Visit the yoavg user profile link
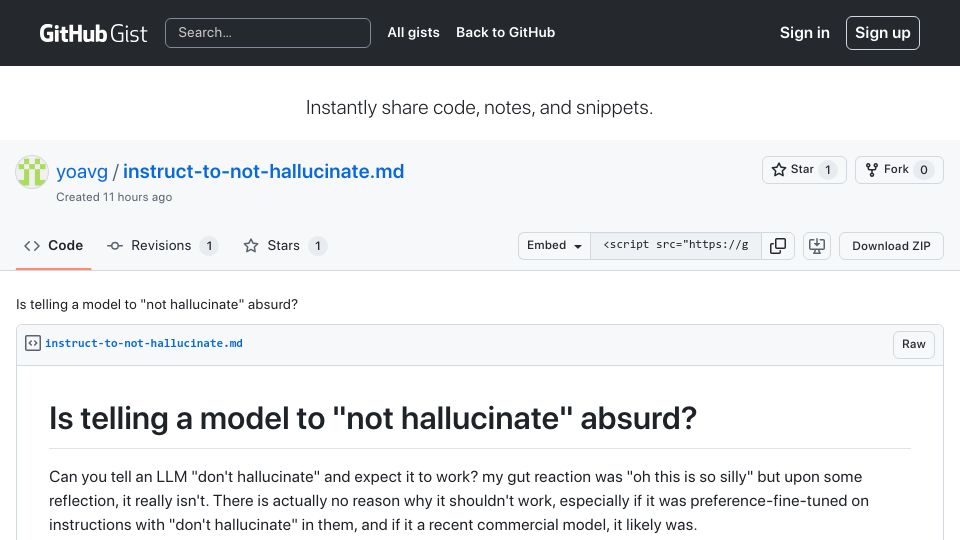Image resolution: width=960 pixels, height=540 pixels. point(82,171)
